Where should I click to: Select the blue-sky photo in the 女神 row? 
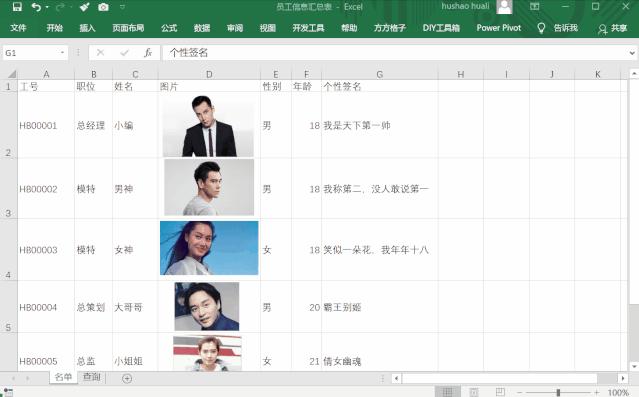point(209,248)
